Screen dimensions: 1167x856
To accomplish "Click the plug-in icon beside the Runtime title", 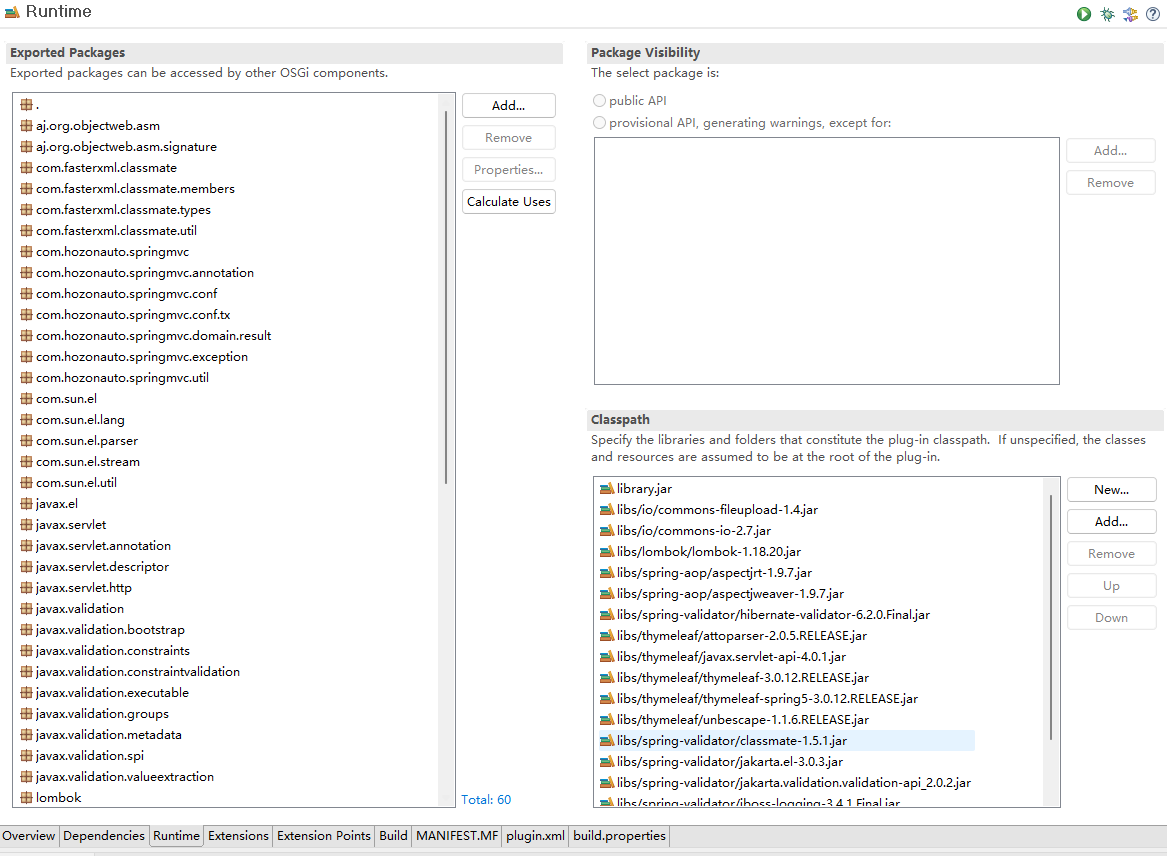I will coord(14,12).
